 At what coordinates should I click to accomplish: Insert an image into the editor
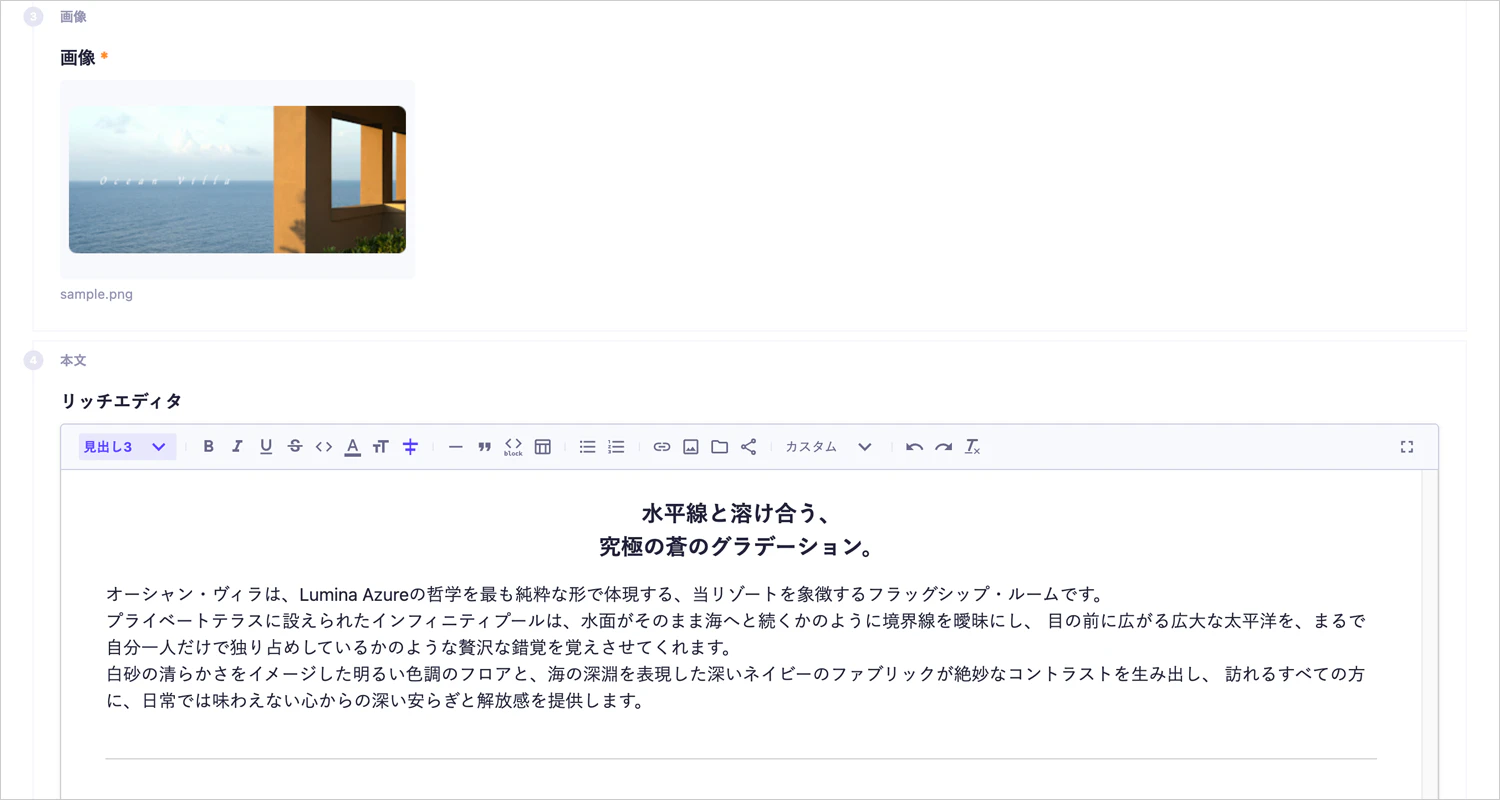click(x=690, y=447)
